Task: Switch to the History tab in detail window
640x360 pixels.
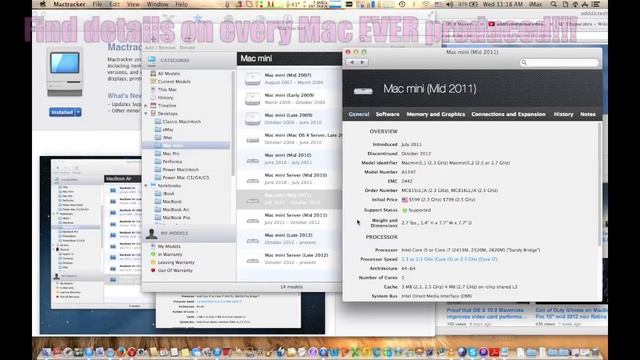Action: [563, 114]
